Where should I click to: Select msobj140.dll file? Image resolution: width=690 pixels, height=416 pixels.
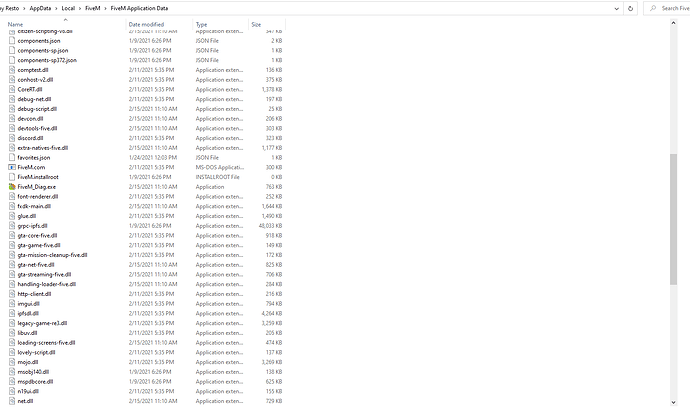coord(33,372)
